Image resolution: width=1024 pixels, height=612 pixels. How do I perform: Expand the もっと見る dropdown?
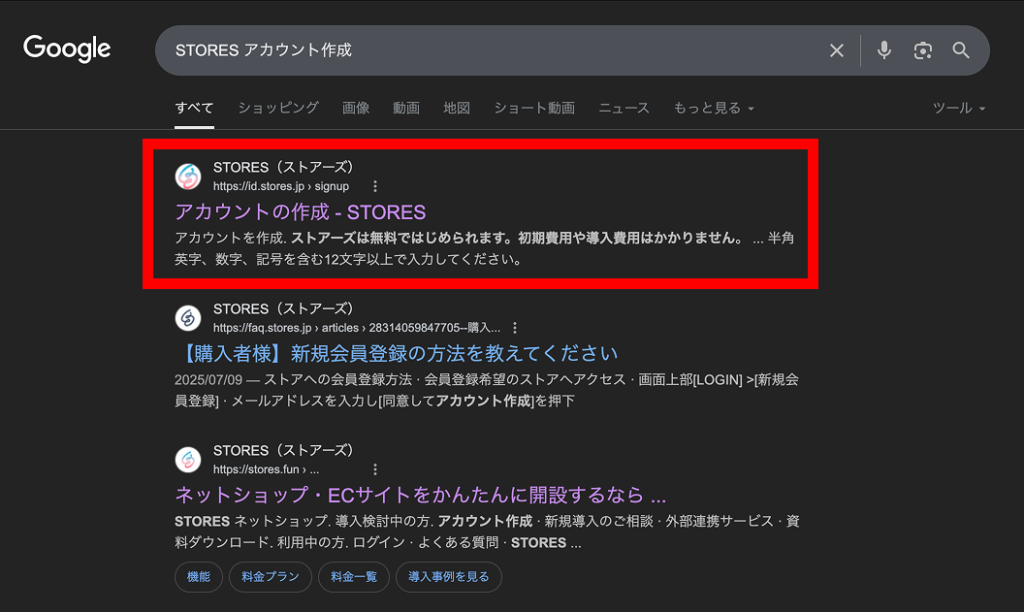click(714, 108)
